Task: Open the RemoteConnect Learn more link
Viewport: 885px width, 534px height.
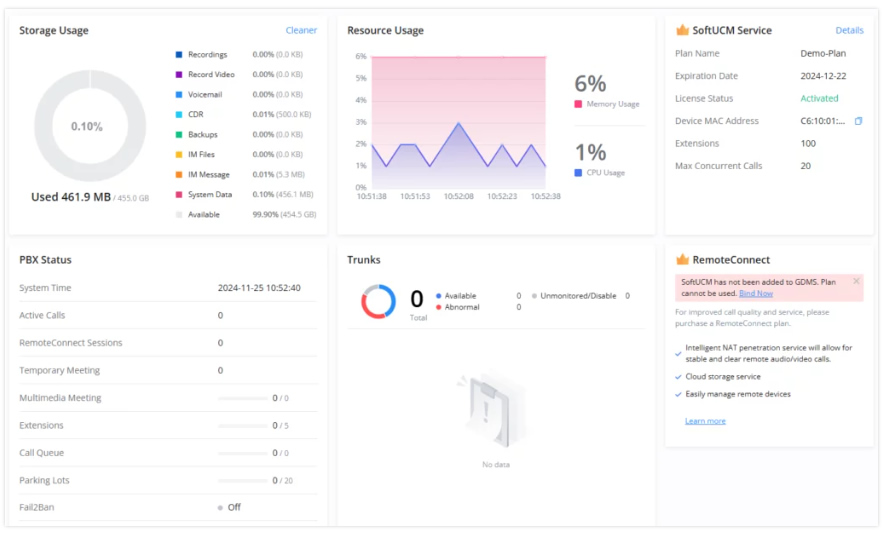Action: pos(705,421)
